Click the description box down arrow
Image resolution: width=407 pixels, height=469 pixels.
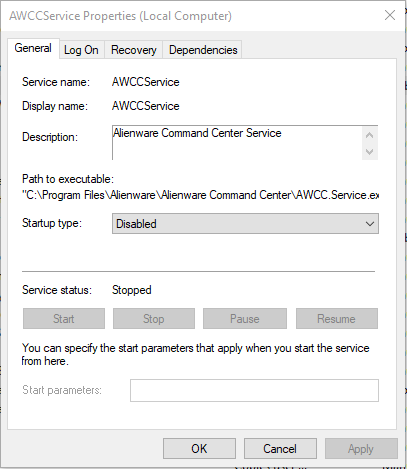(x=369, y=152)
